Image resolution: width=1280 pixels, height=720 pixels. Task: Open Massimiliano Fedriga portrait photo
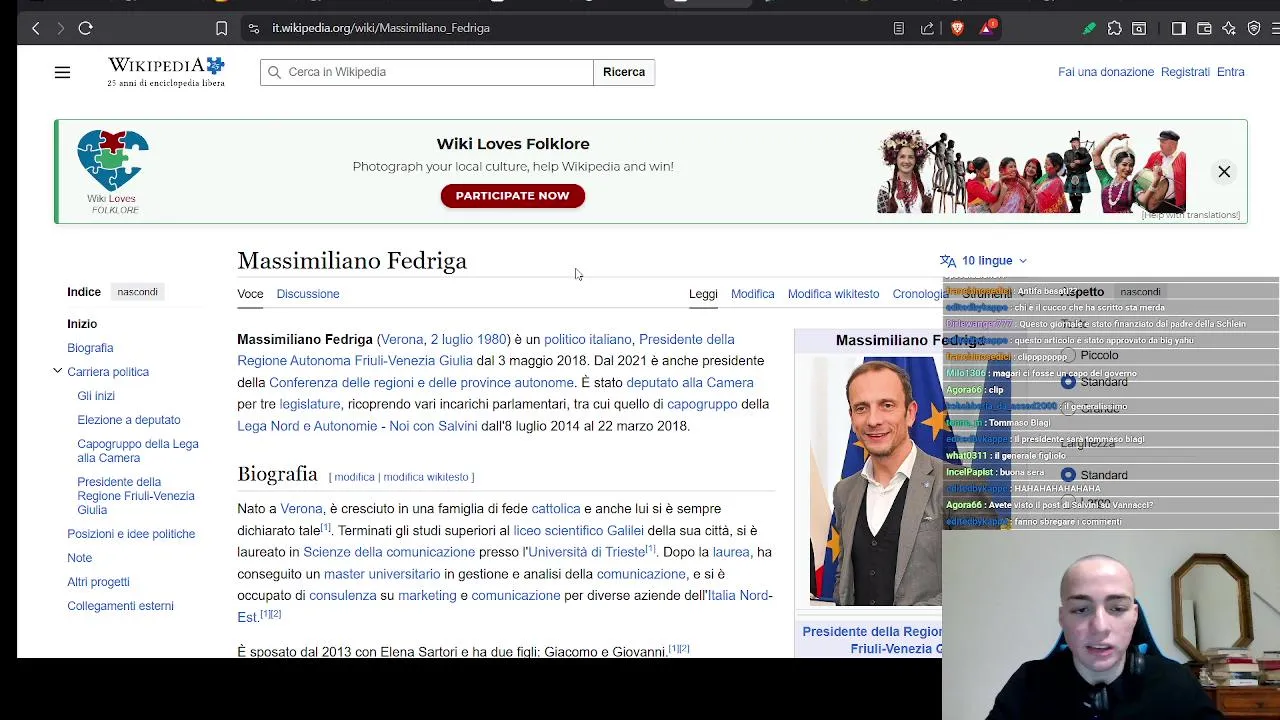coord(876,480)
